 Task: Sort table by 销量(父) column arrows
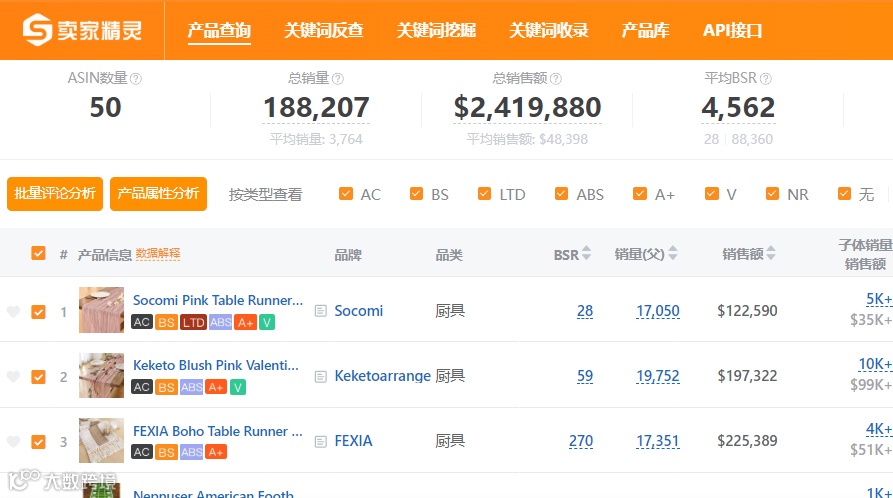(673, 254)
